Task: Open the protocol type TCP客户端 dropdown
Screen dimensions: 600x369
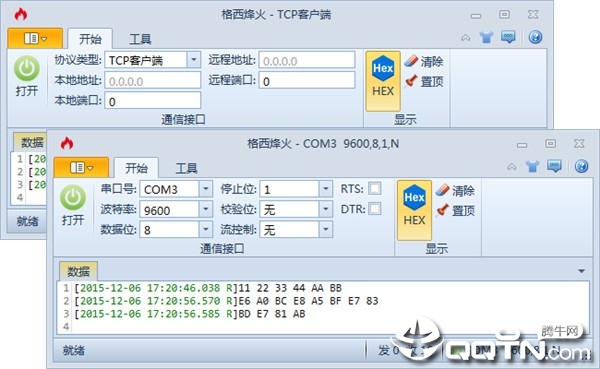Action: pos(194,60)
